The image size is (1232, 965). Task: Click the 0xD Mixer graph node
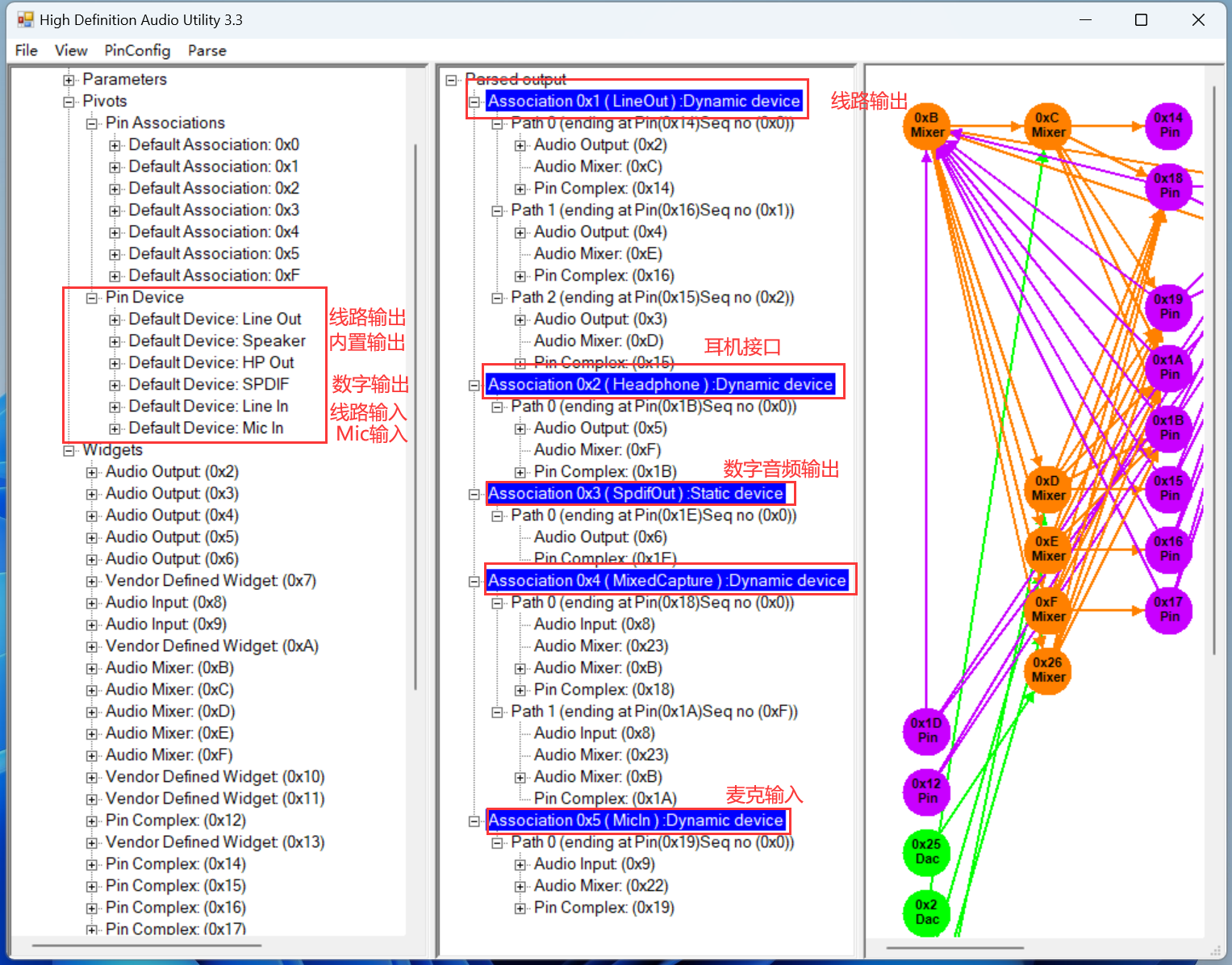click(1048, 489)
